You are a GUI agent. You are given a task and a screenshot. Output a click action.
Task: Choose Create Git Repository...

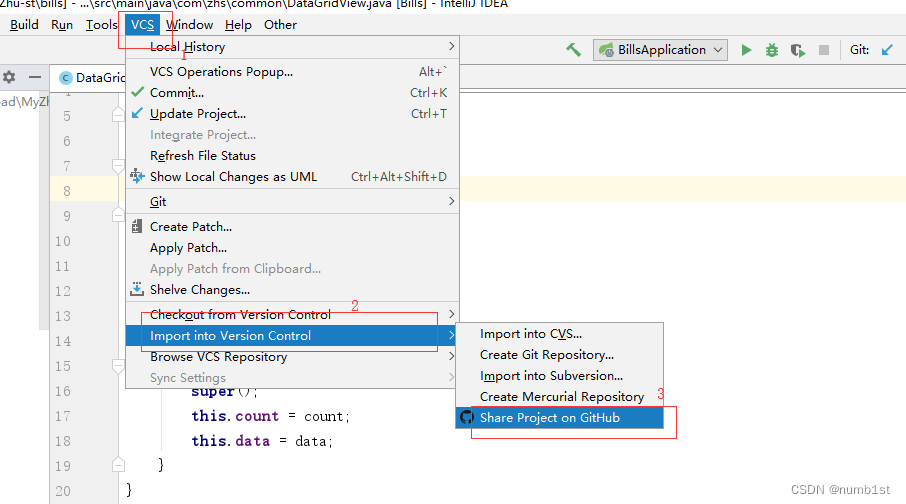click(559, 354)
